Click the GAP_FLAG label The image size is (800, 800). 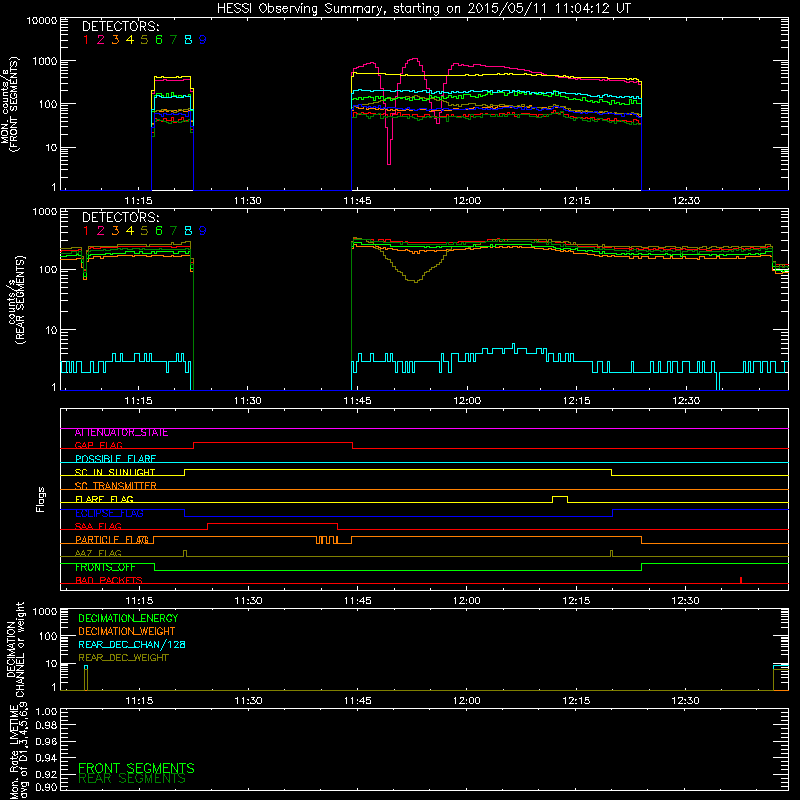(x=98, y=445)
